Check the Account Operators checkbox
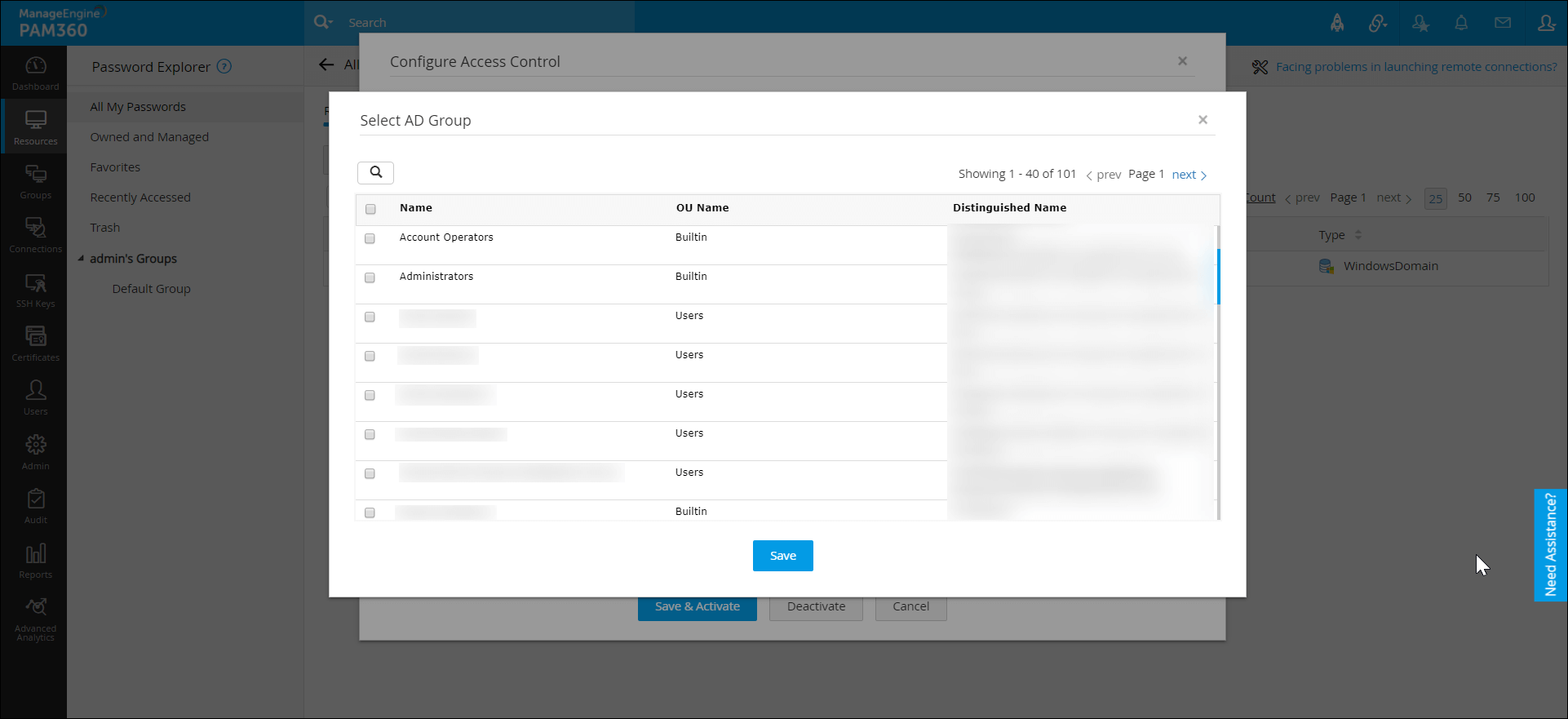The width and height of the screenshot is (1568, 719). [370, 238]
